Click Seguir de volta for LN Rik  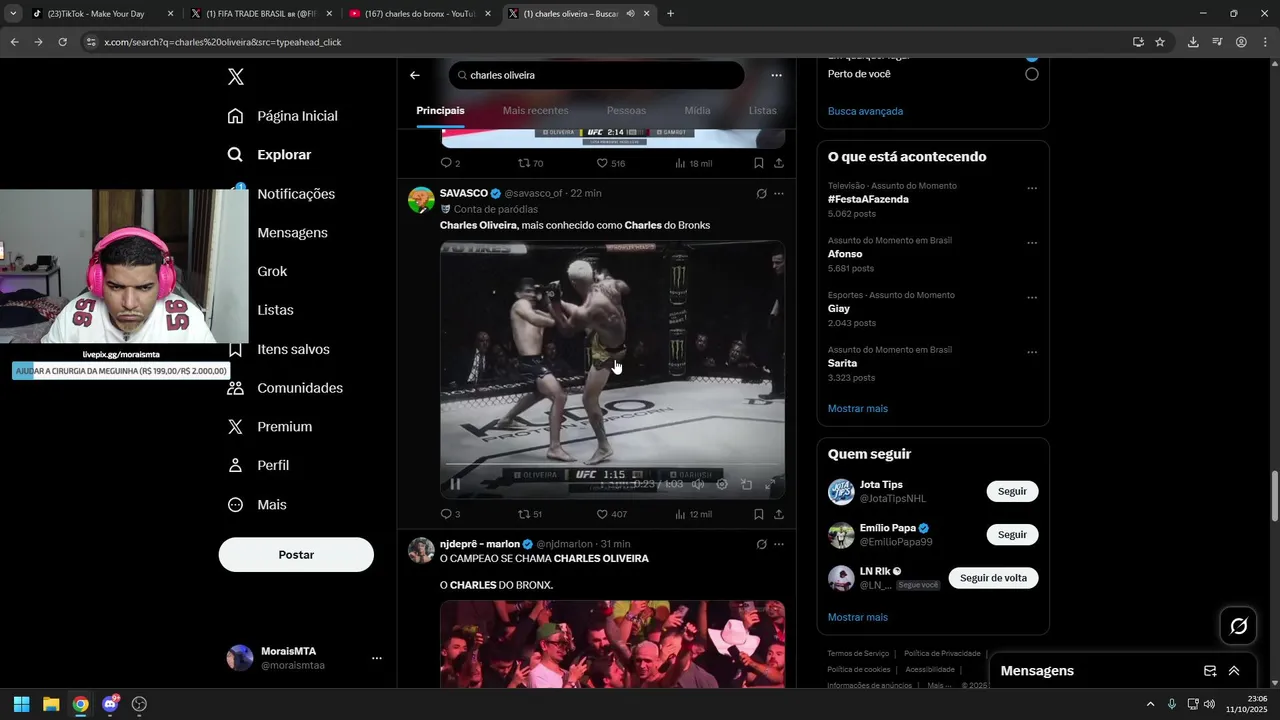click(x=993, y=578)
